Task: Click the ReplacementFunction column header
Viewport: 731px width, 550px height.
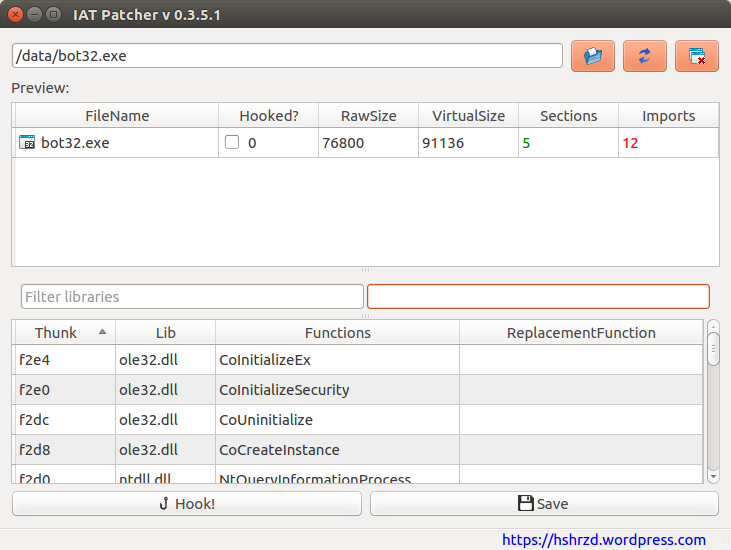Action: 581,333
